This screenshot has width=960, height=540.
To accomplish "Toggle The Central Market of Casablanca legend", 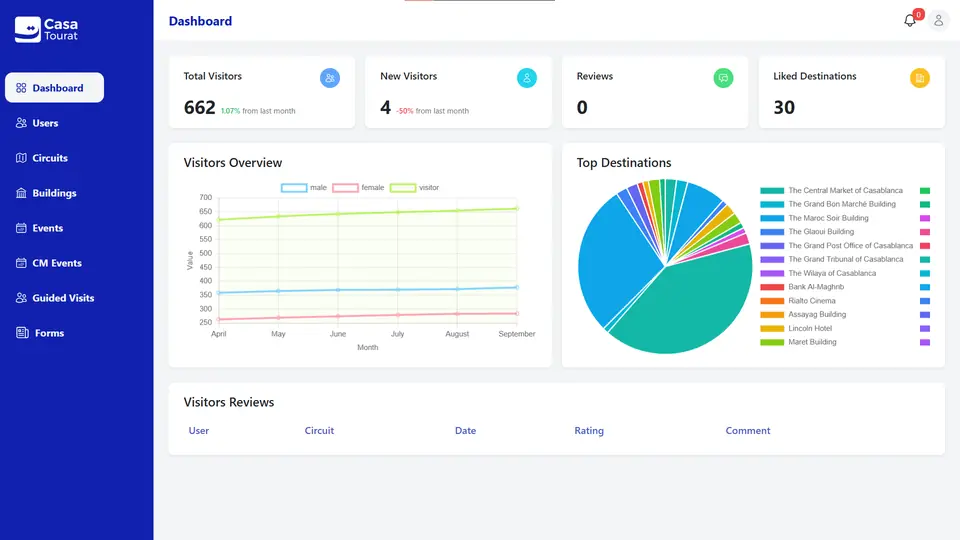I will pos(831,190).
